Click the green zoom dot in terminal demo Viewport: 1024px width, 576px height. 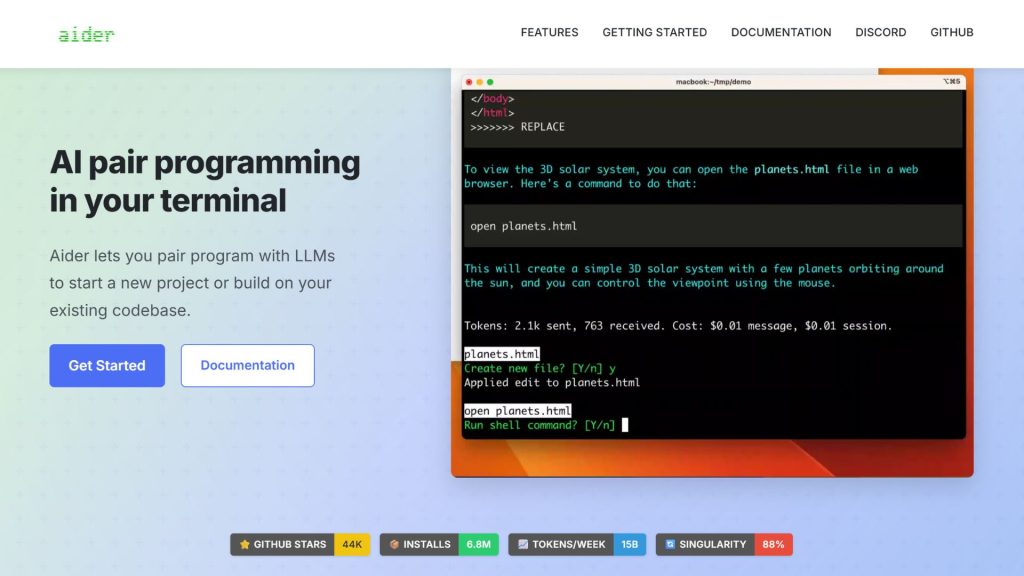click(490, 82)
